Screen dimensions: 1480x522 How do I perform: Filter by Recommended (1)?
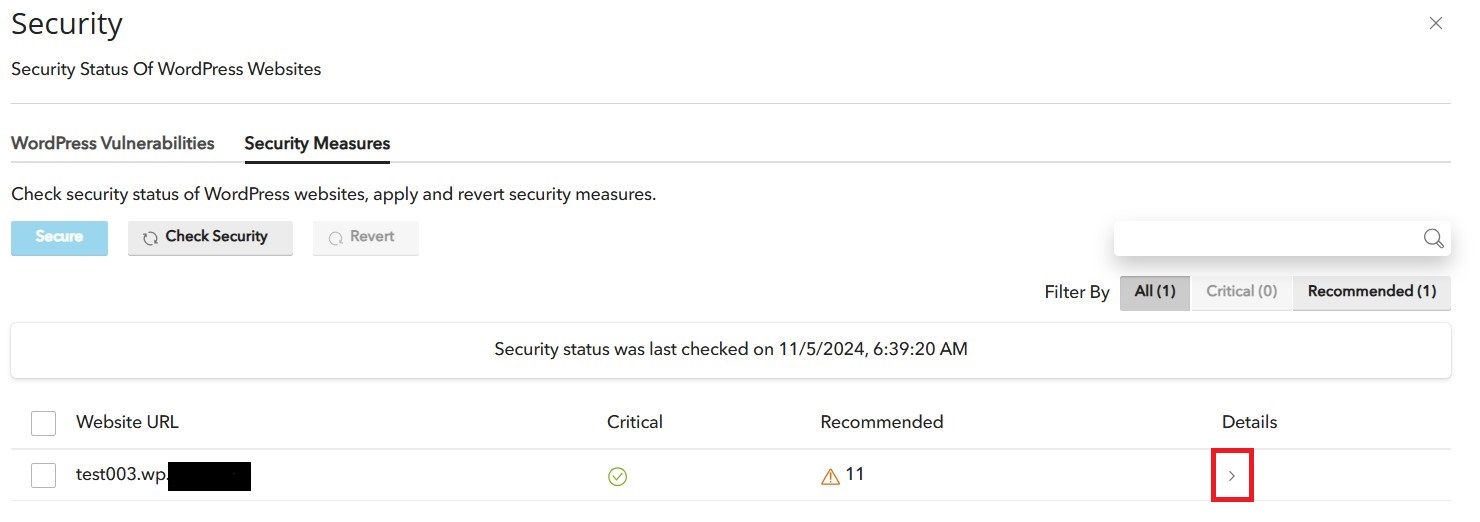[1372, 292]
